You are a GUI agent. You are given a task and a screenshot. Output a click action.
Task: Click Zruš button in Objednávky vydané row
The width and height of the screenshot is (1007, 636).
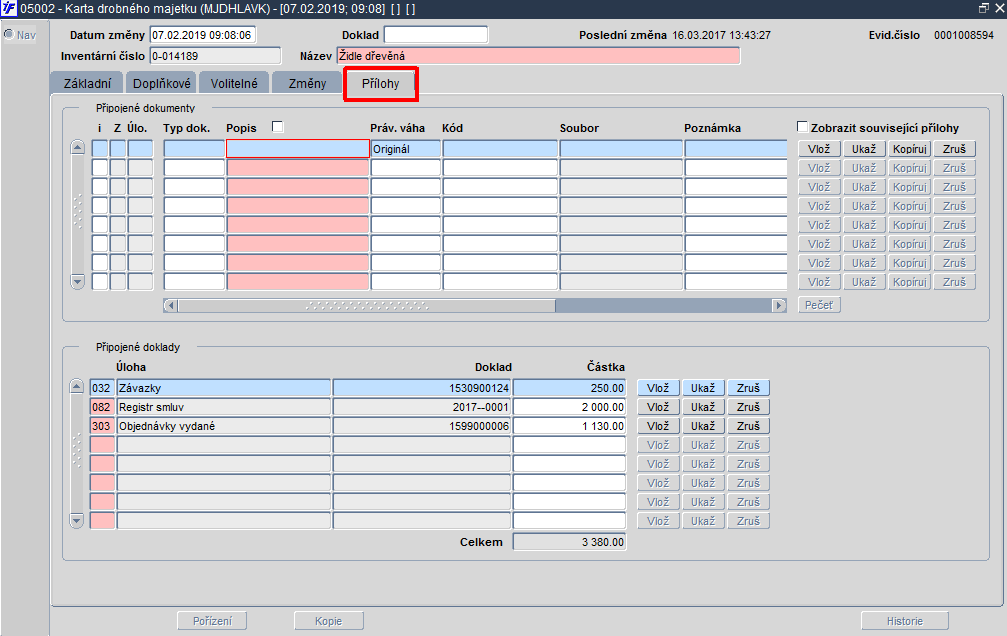pos(748,426)
